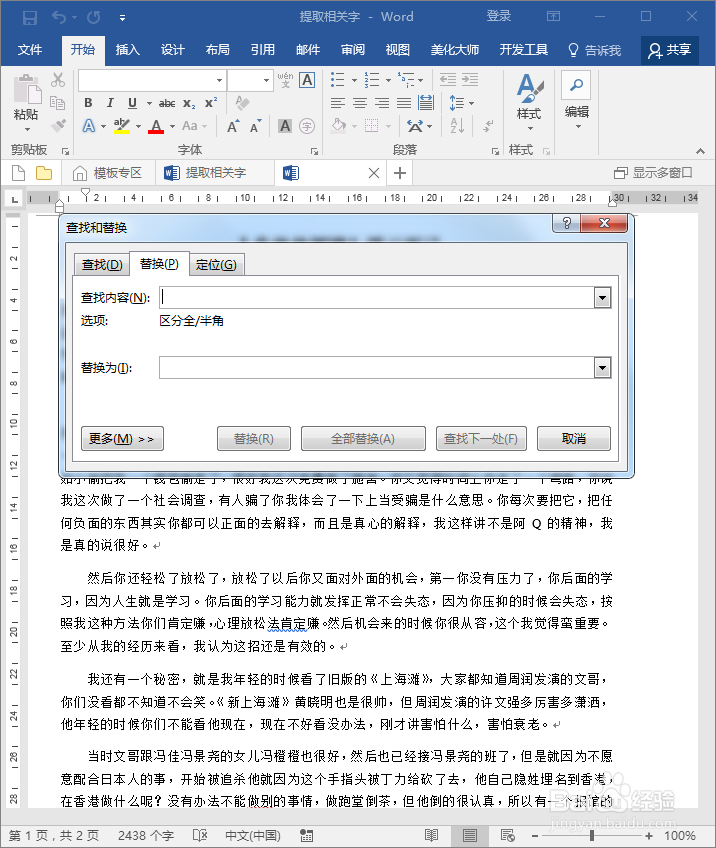Switch to 审阅 Review ribbon tab
Viewport: 716px width, 848px height.
click(x=353, y=50)
